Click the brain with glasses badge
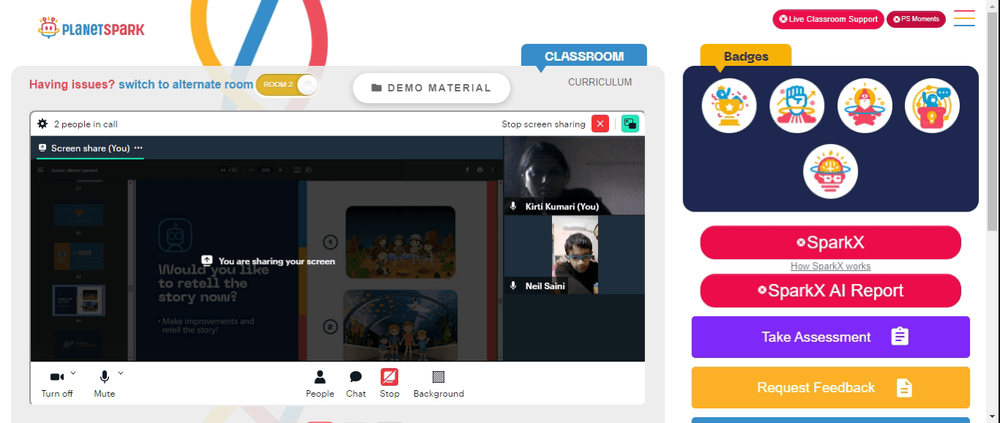Screen dimensions: 1000x423 coord(830,171)
